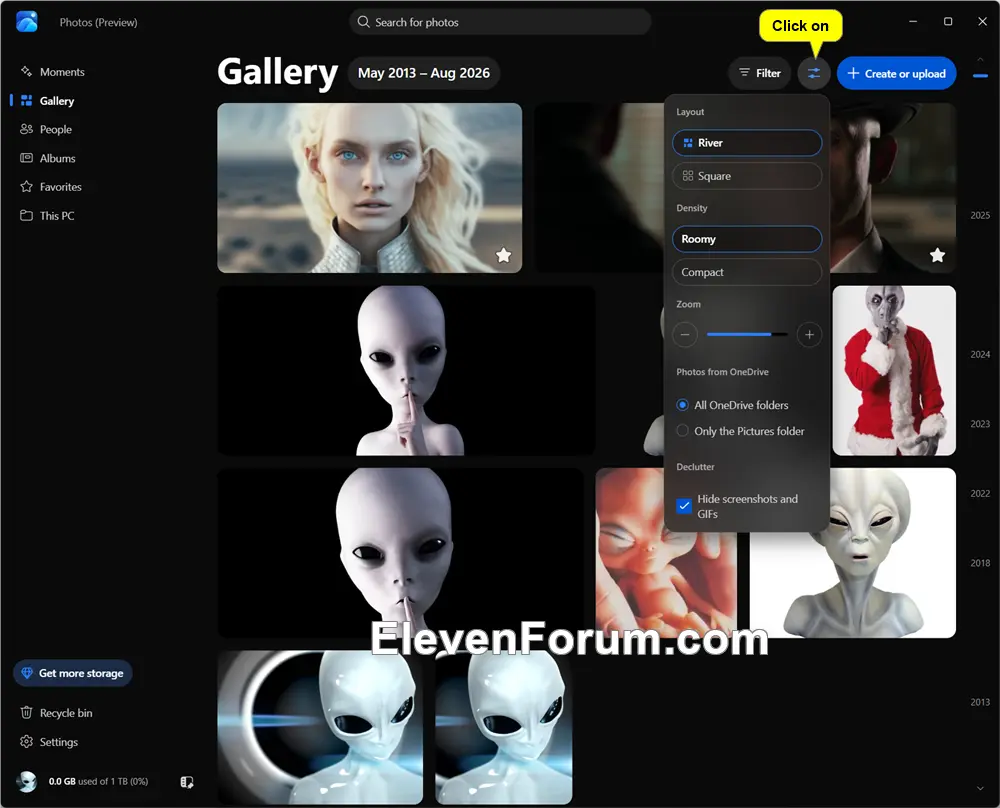Click timeline scroll up chevron
Viewport: 1000px width, 808px height.
tap(980, 59)
